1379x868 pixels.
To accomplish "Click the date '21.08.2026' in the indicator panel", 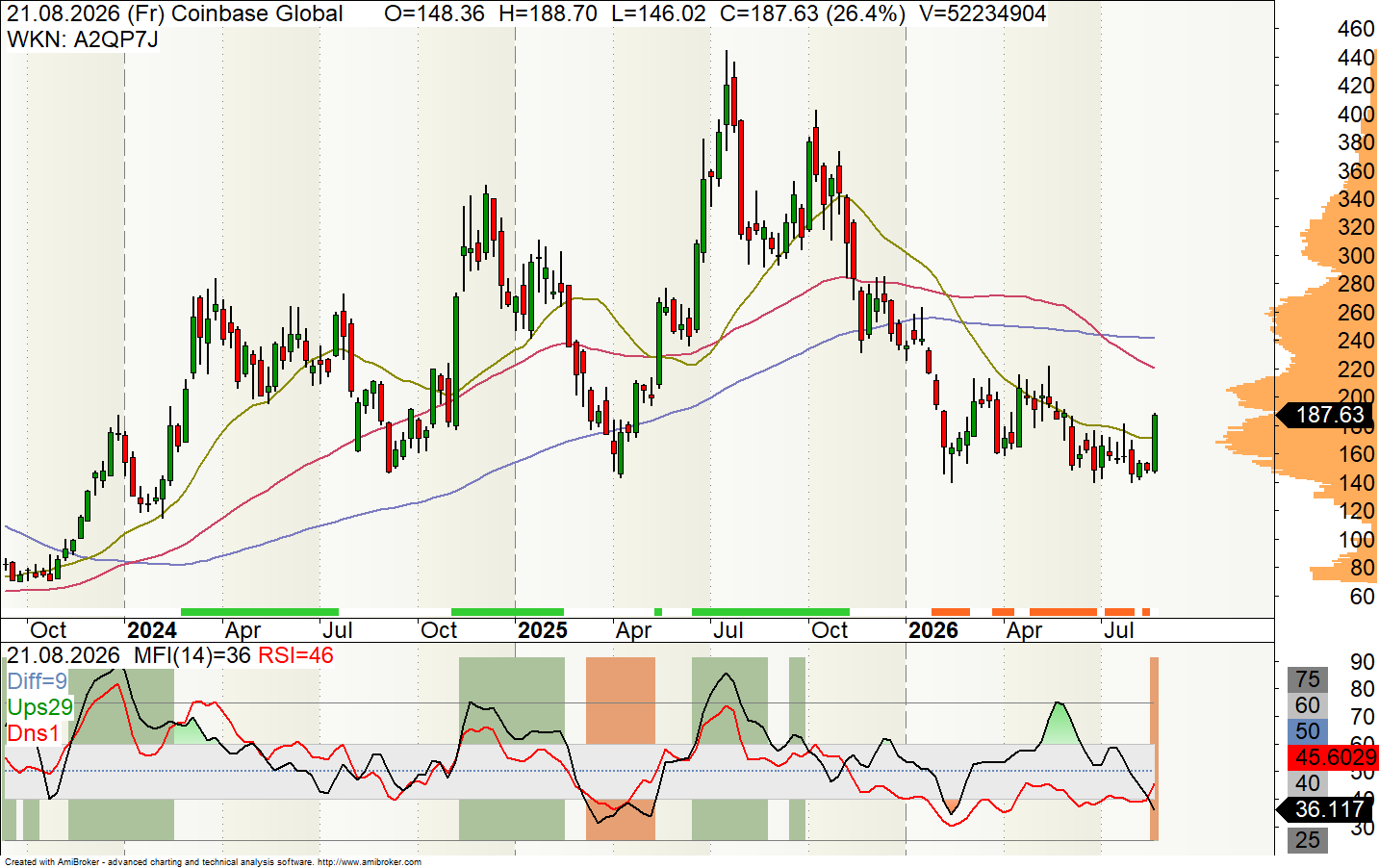I will [x=64, y=655].
